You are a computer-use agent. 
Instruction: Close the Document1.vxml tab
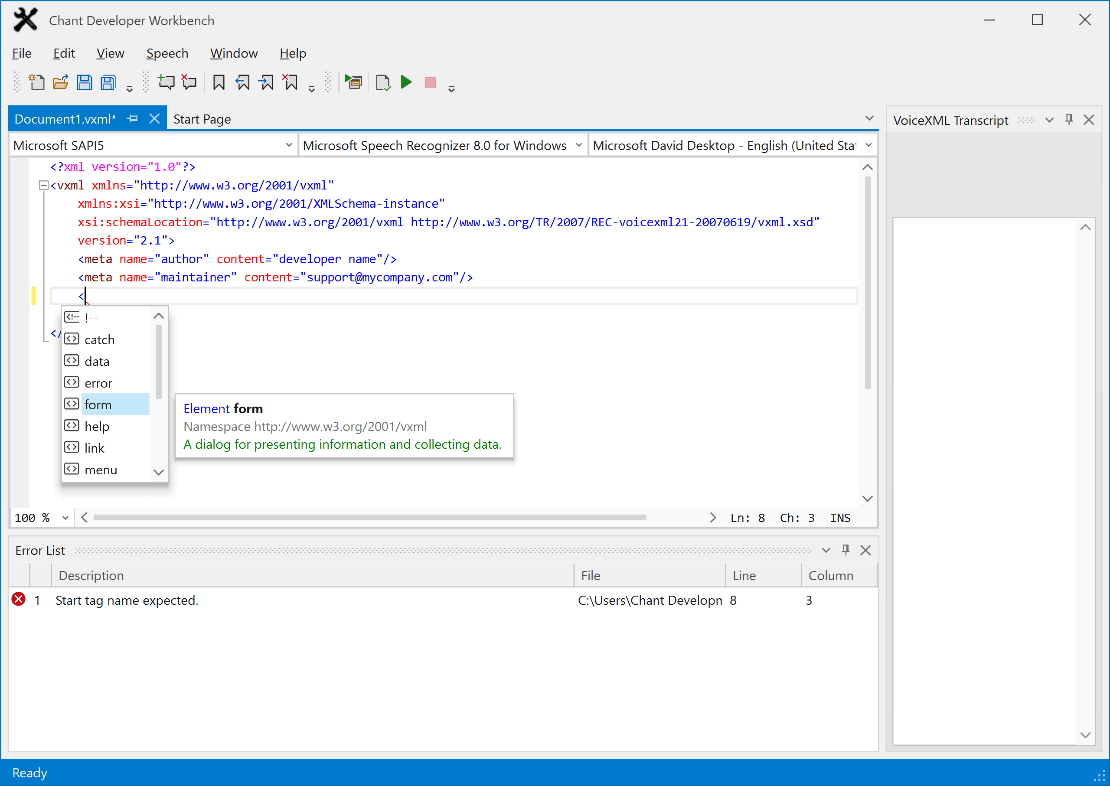(x=154, y=119)
